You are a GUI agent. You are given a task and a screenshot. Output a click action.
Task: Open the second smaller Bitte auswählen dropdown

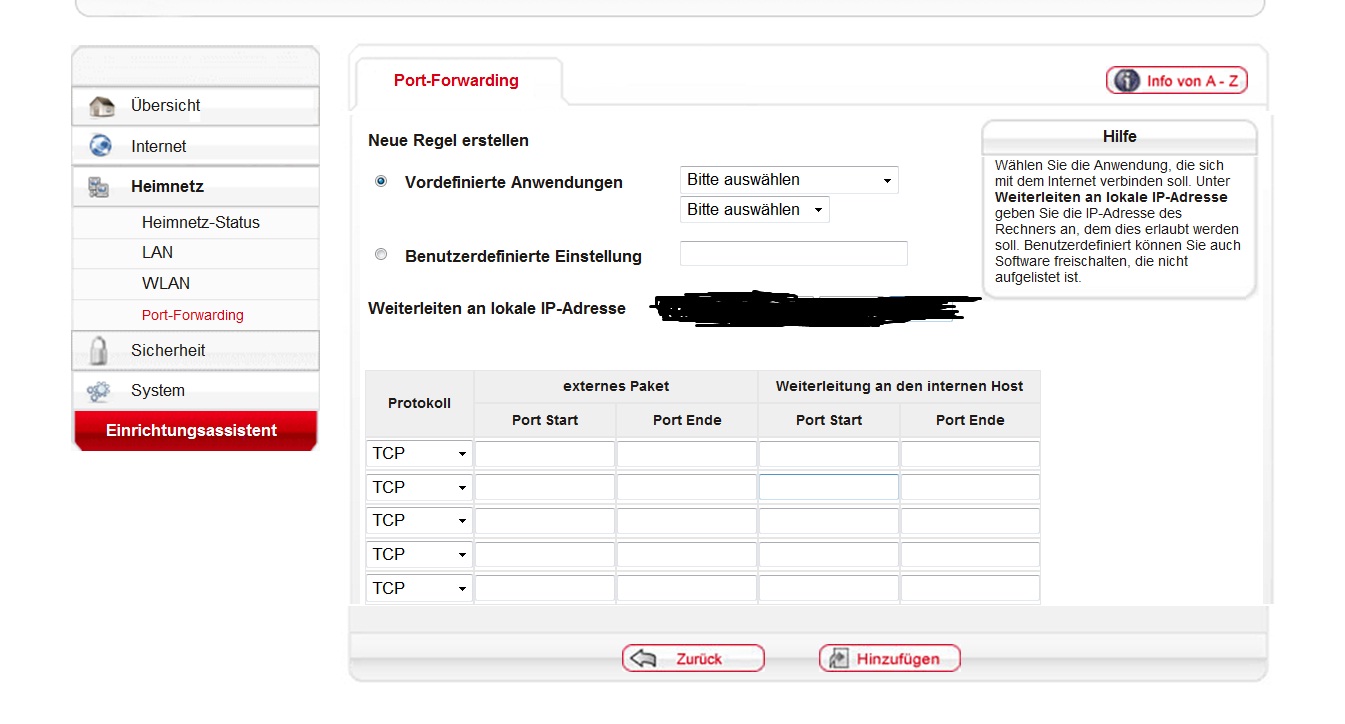[755, 210]
